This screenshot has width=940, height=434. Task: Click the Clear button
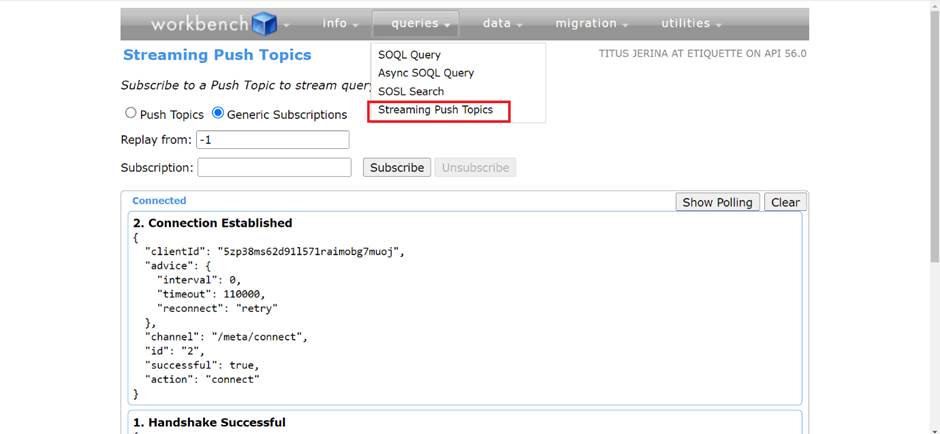tap(785, 202)
